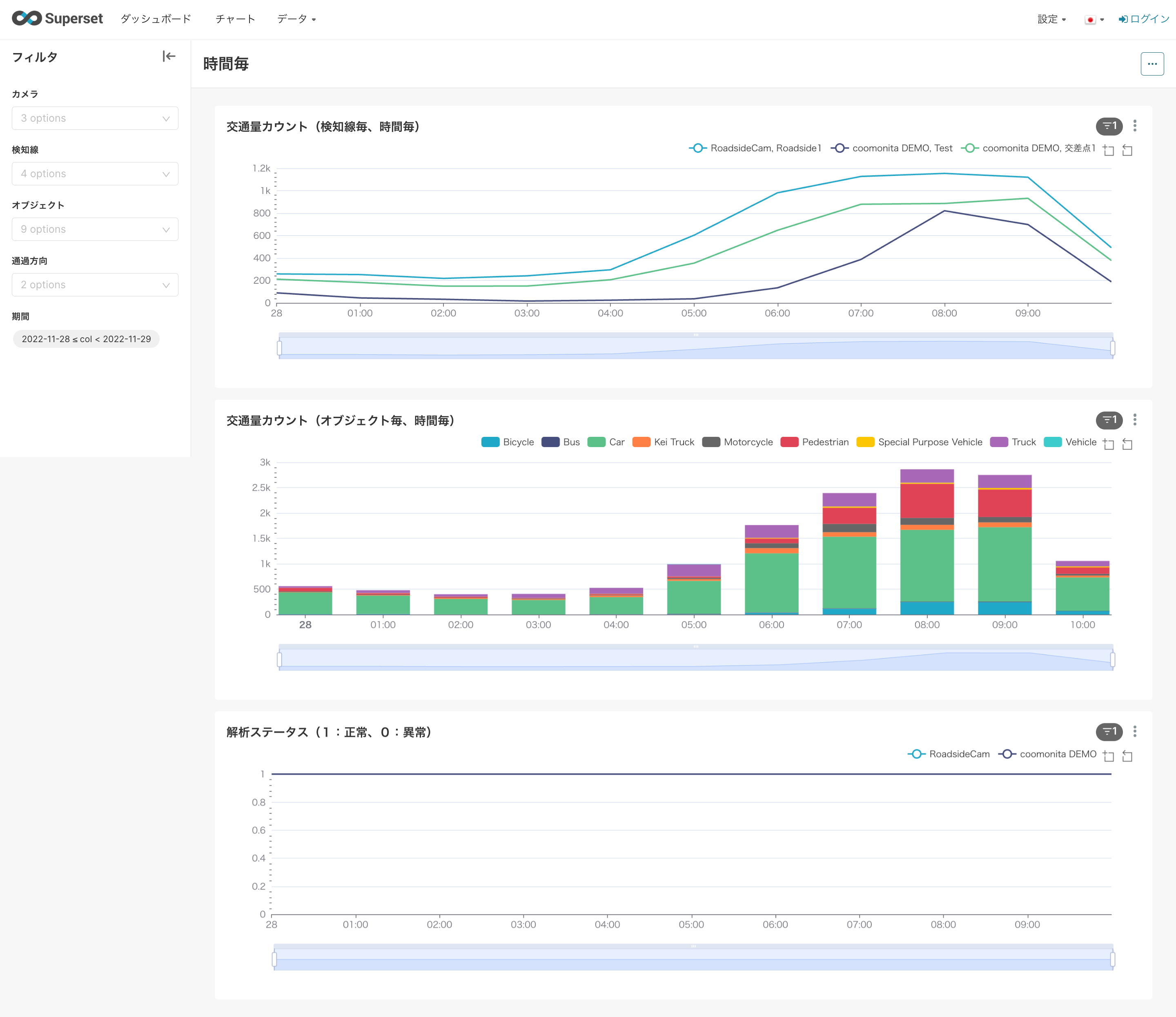Viewport: 1176px width, 1017px height.
Task: Open the dashboard ellipsis actions menu
Action: (x=1151, y=64)
